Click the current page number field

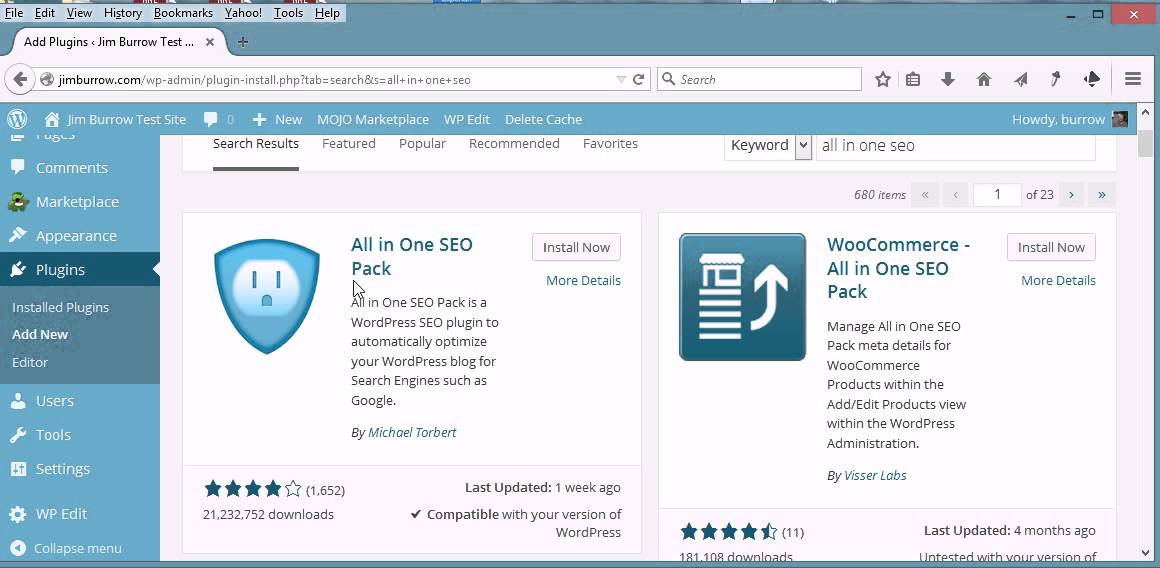(x=997, y=195)
